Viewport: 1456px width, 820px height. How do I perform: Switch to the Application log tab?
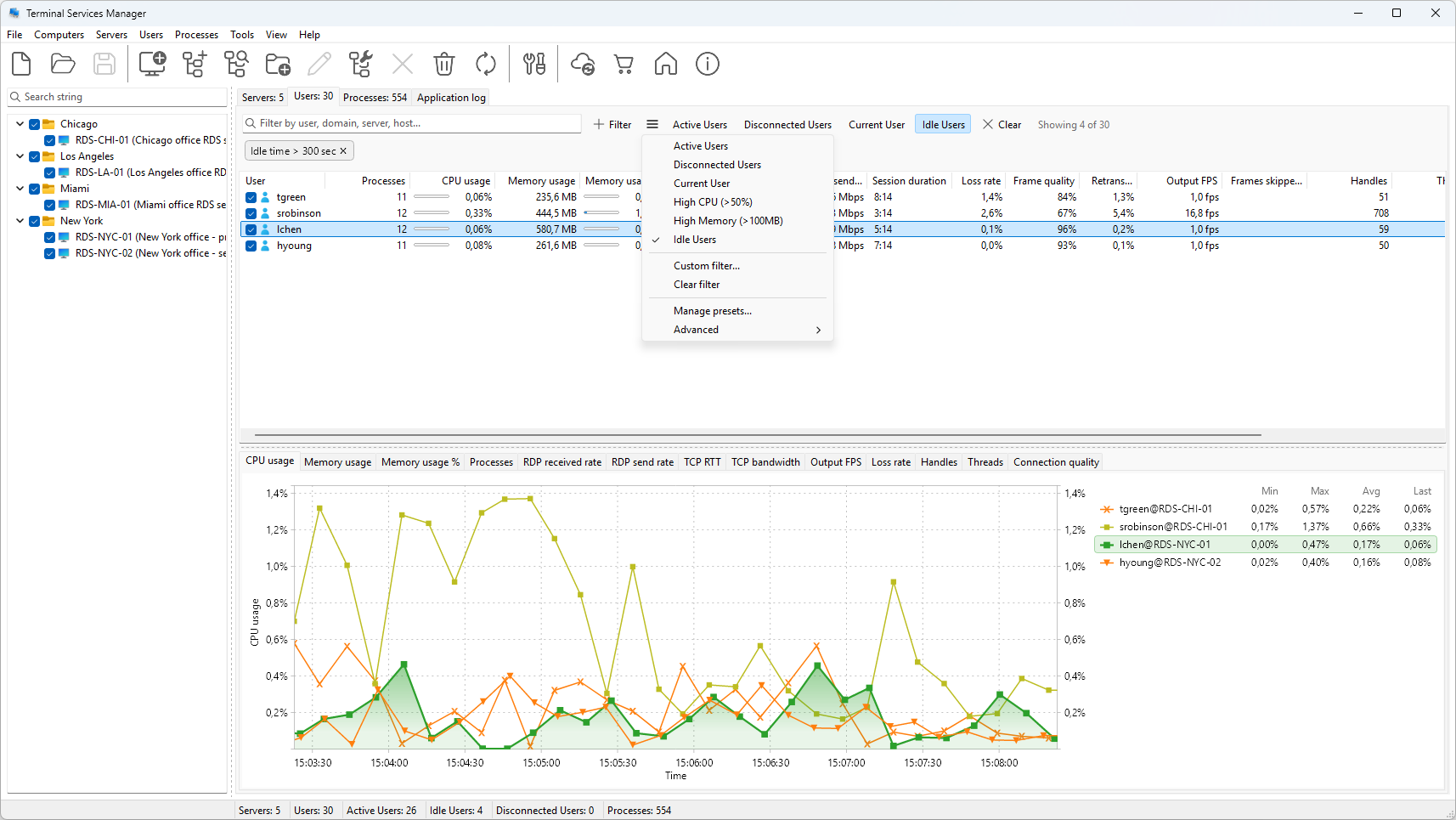(x=451, y=98)
